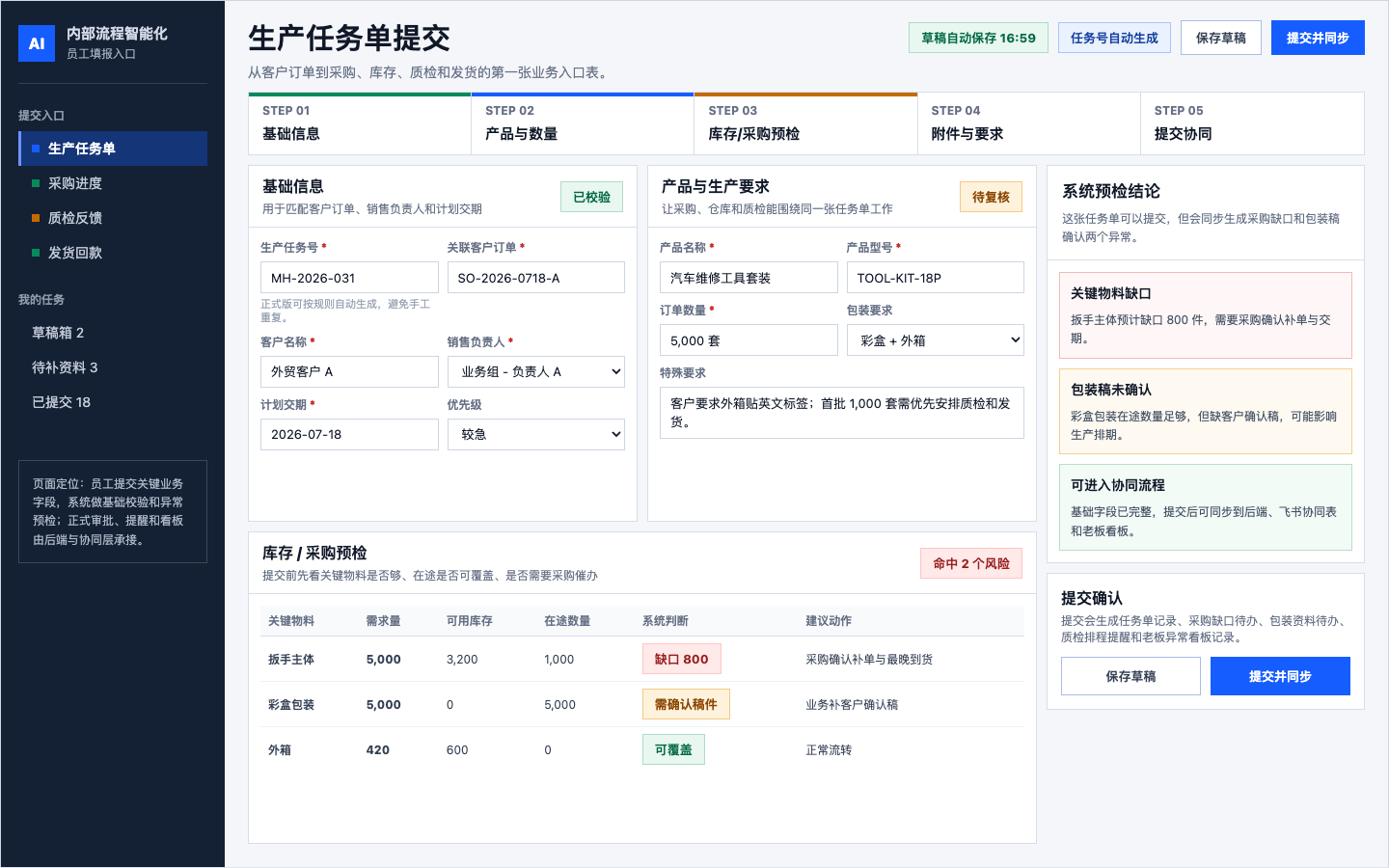Open 质检反馈 sidebar entry

click(x=113, y=218)
